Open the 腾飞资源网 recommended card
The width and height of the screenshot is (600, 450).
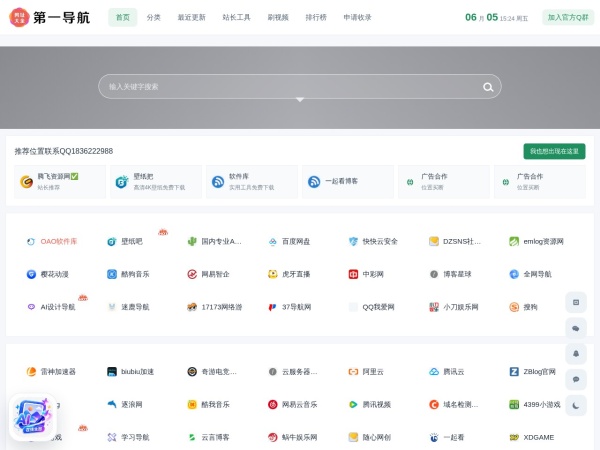click(60, 181)
